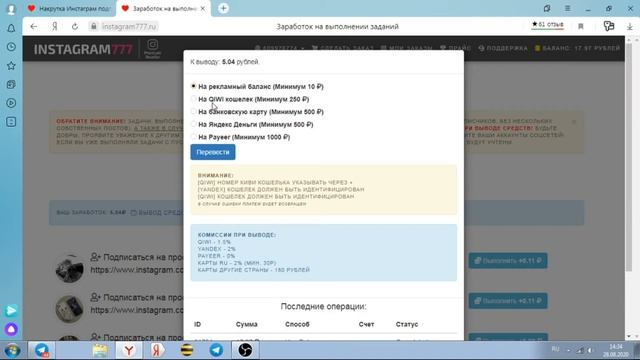
Task: Open Windows Start button
Action: coord(12,350)
